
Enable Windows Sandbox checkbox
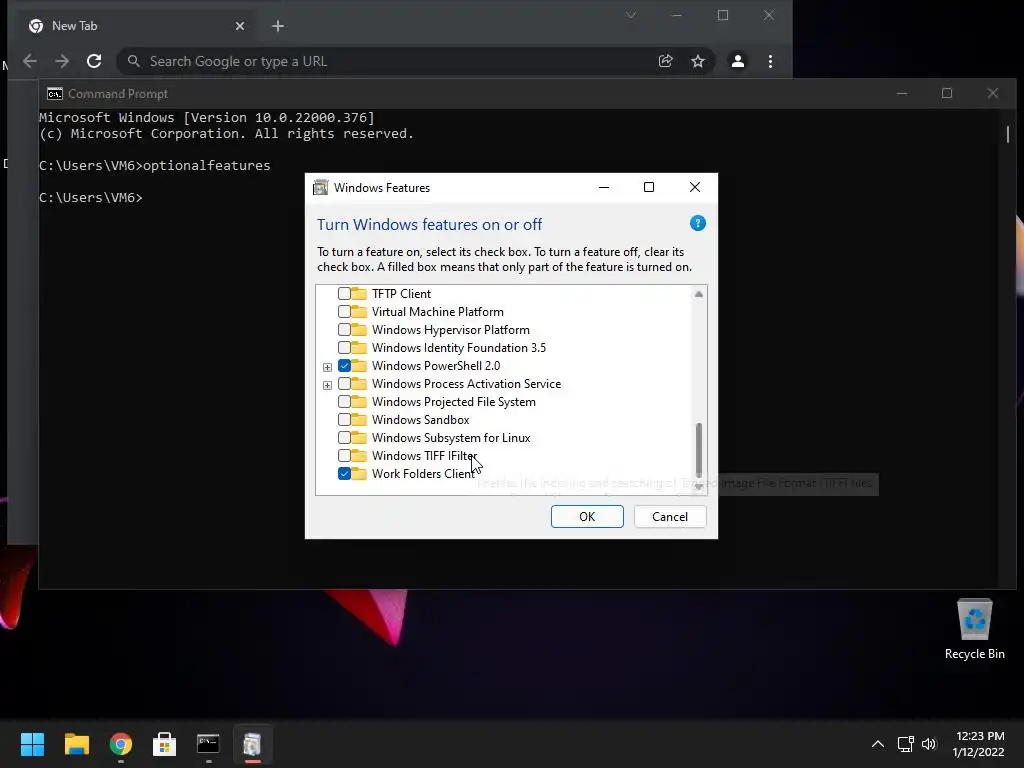click(344, 419)
